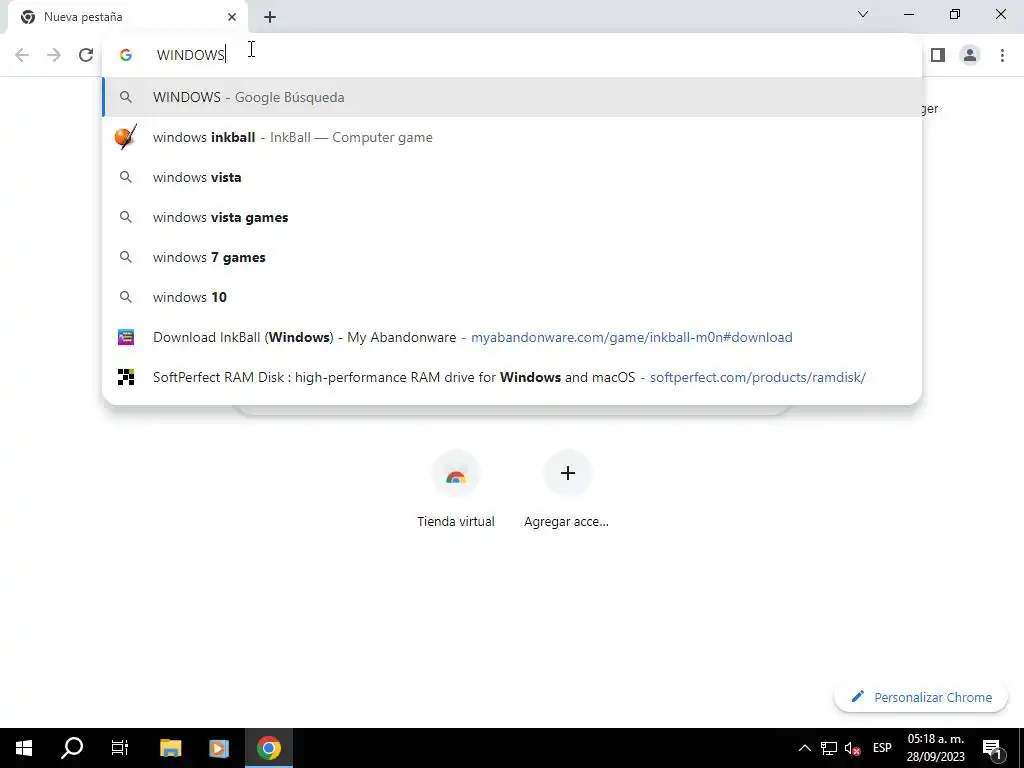Image resolution: width=1024 pixels, height=768 pixels.
Task: Close the Nueva pestaña tab
Action: pos(232,17)
